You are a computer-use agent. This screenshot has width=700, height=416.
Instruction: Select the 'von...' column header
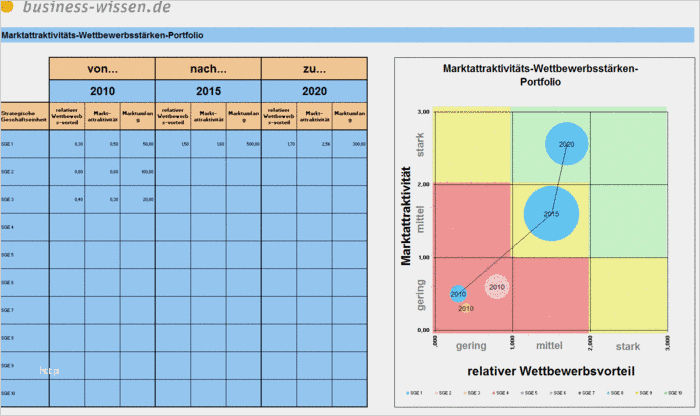pyautogui.click(x=102, y=69)
